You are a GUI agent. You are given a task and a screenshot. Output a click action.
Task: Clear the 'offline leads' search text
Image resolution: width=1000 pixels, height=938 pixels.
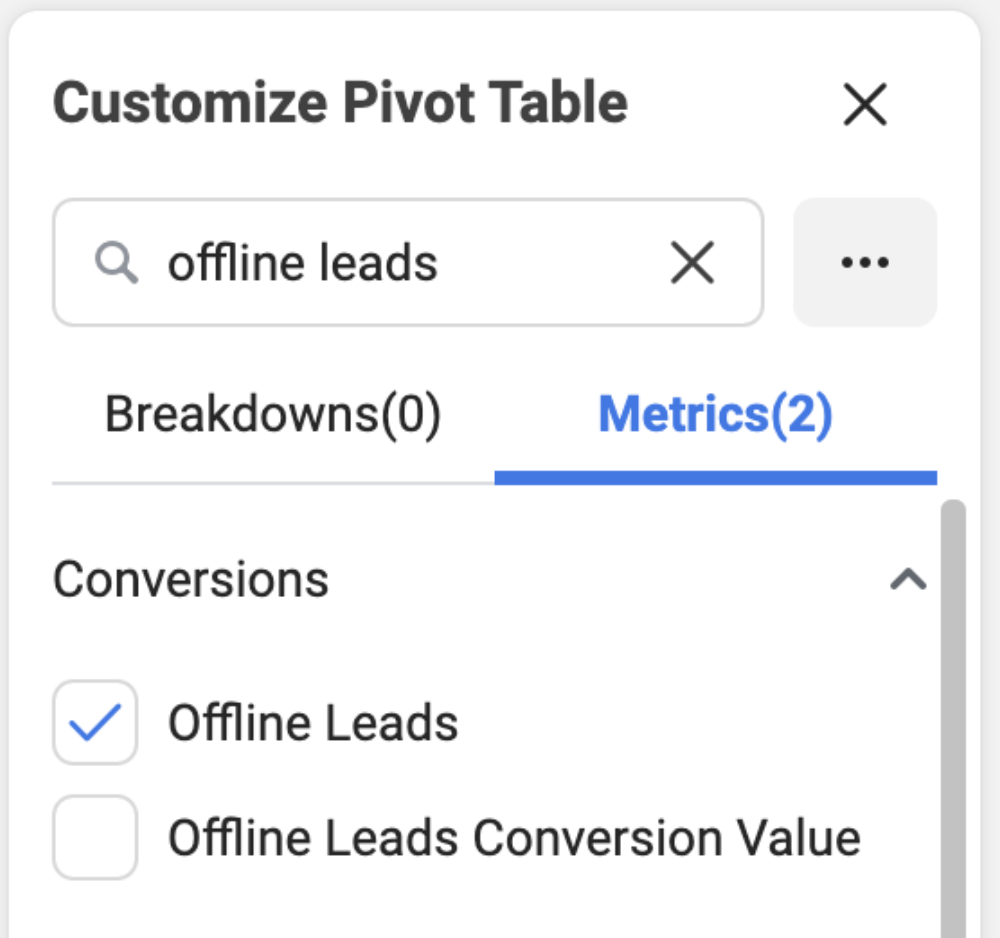coord(693,262)
